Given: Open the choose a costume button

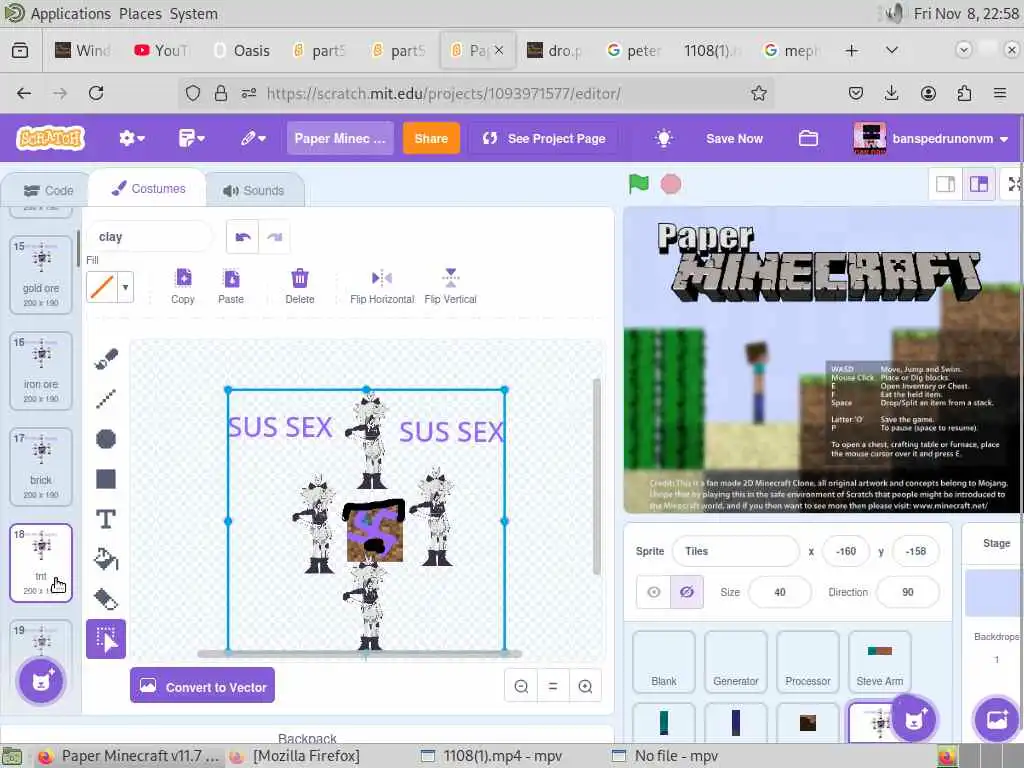Looking at the screenshot, I should coord(41,681).
